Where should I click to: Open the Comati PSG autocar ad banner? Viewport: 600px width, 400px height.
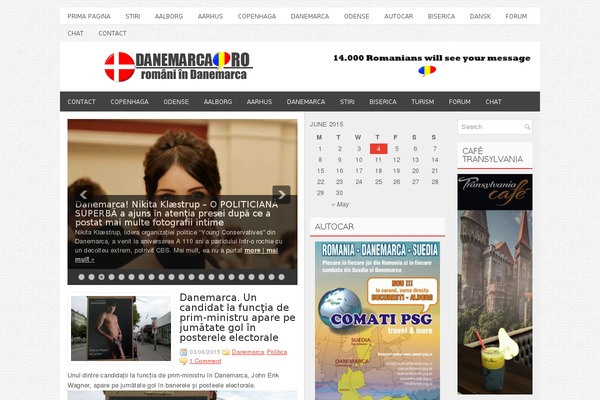377,321
